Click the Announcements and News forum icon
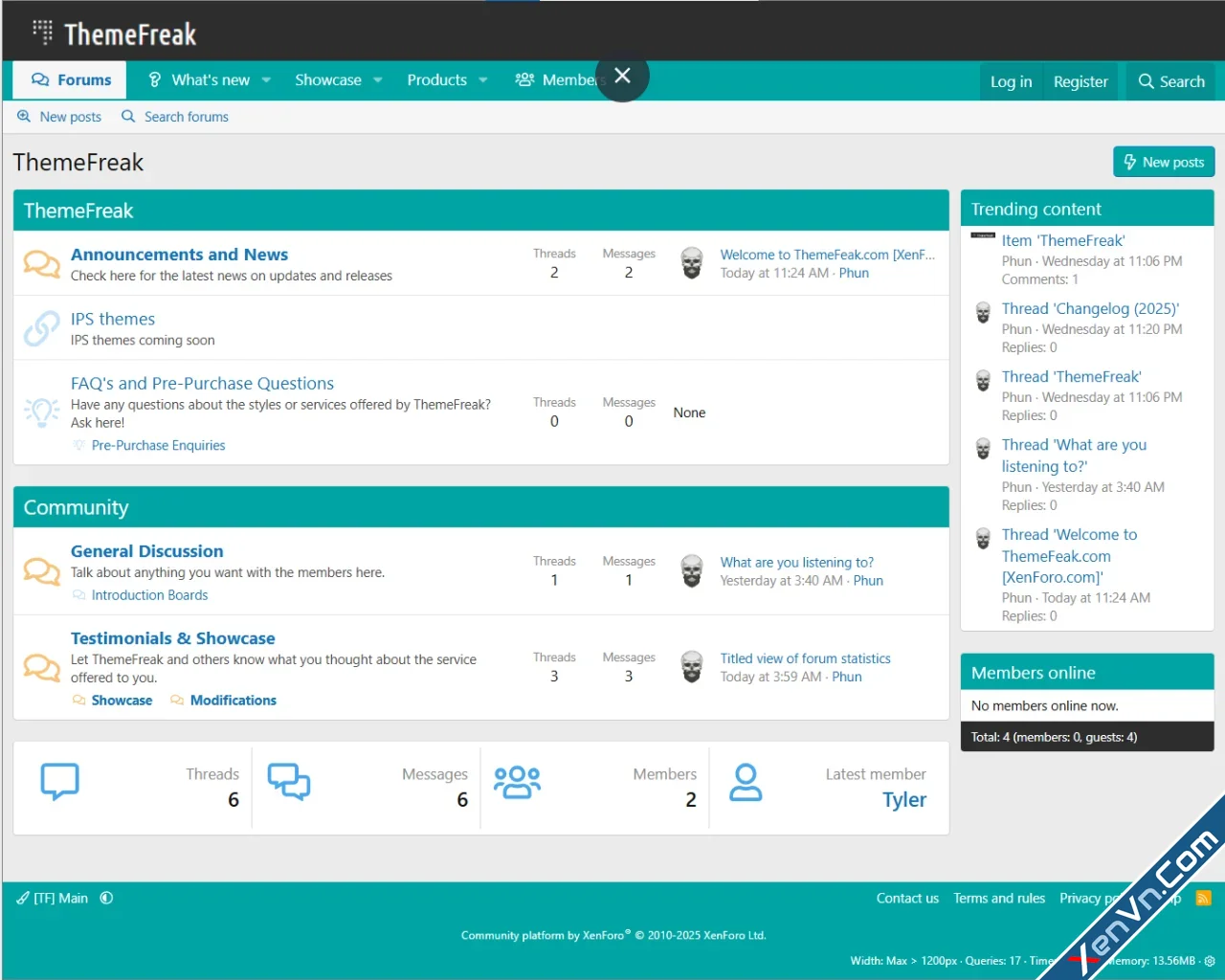 [41, 263]
